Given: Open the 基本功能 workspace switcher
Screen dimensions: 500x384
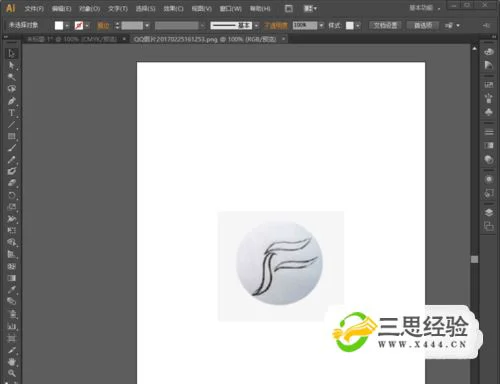Looking at the screenshot, I should tap(425, 8).
